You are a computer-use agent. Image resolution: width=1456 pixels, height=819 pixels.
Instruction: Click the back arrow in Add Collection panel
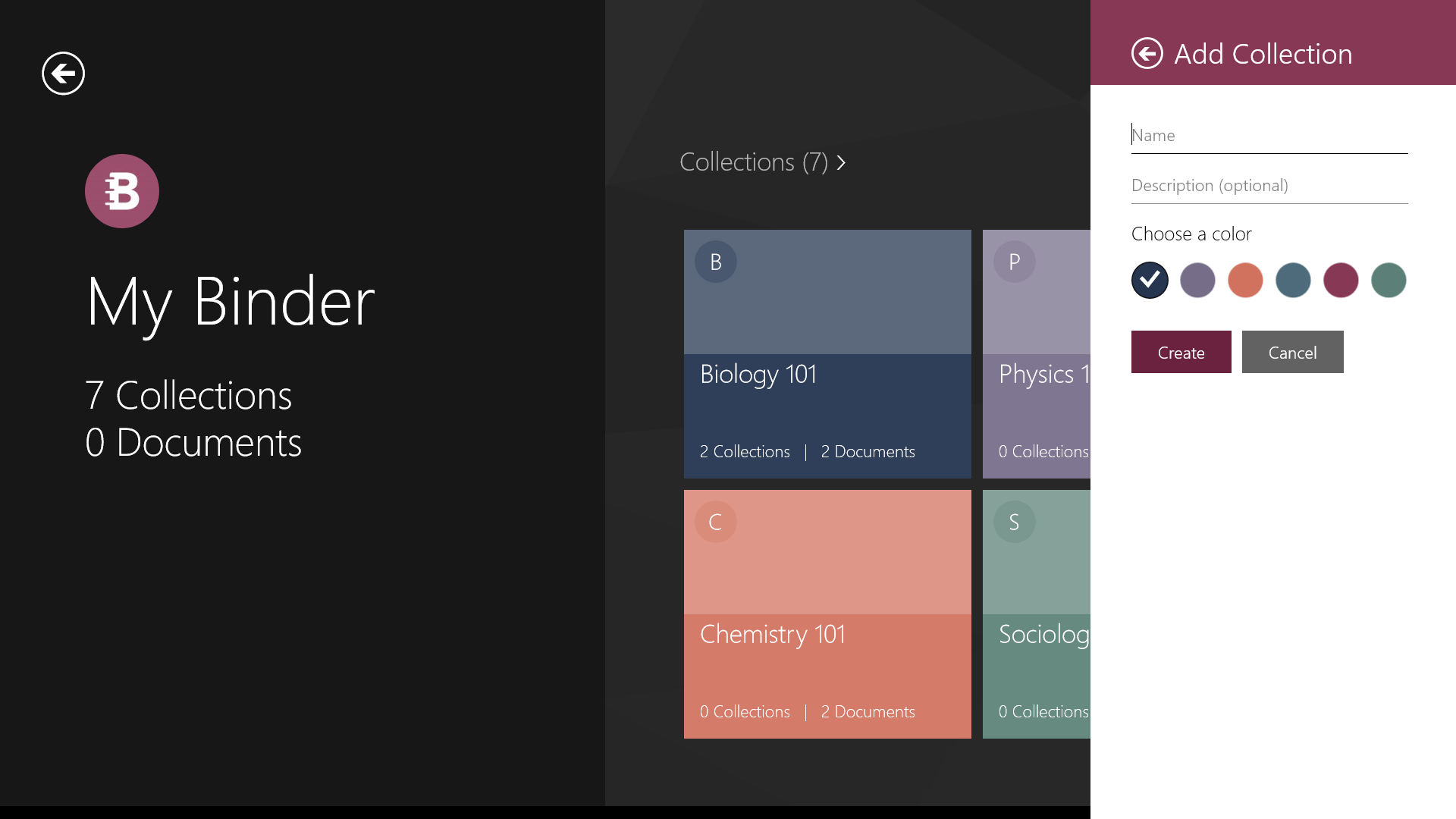[x=1147, y=53]
